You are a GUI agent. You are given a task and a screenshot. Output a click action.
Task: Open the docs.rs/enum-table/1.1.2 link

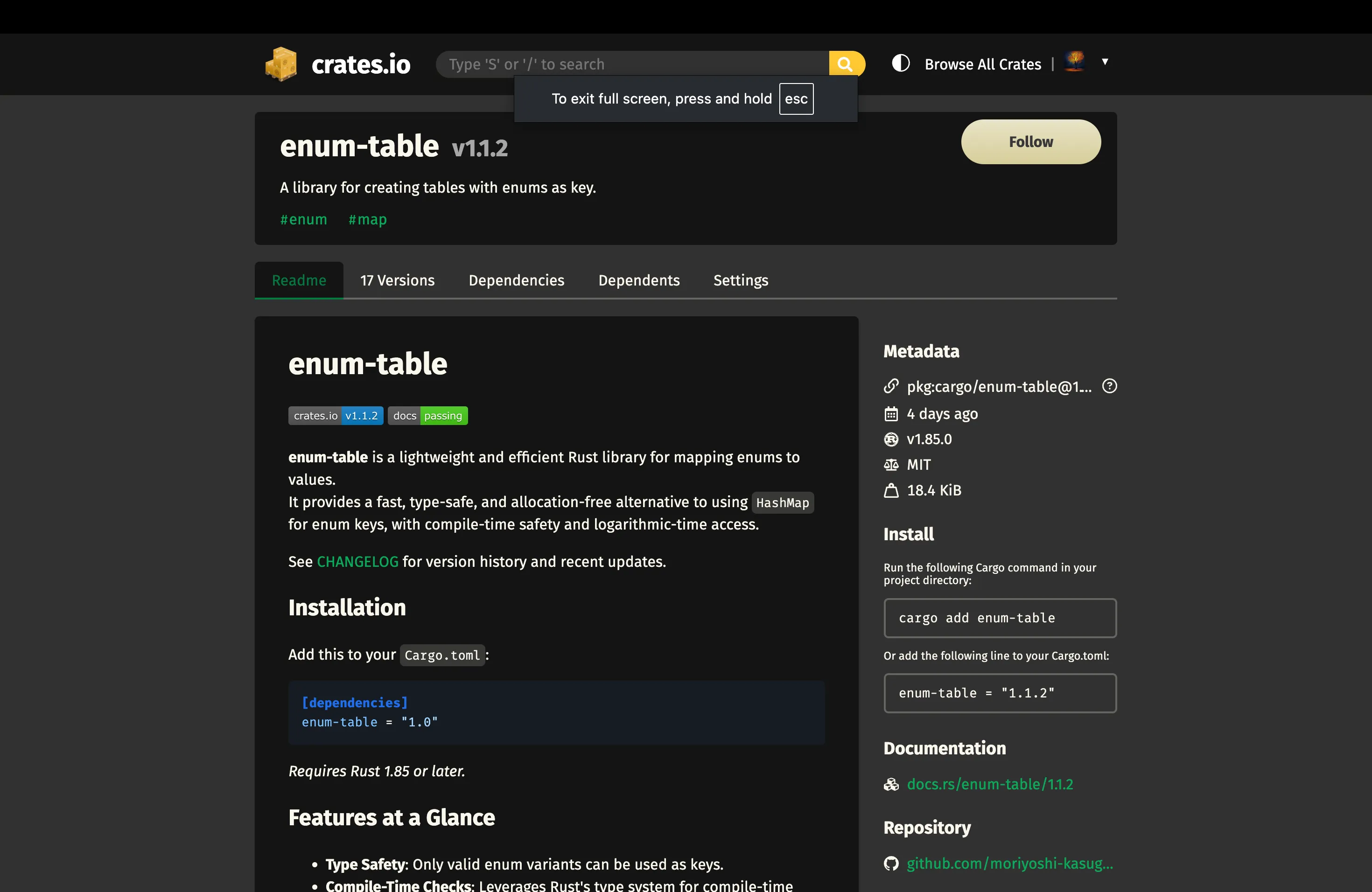click(989, 784)
